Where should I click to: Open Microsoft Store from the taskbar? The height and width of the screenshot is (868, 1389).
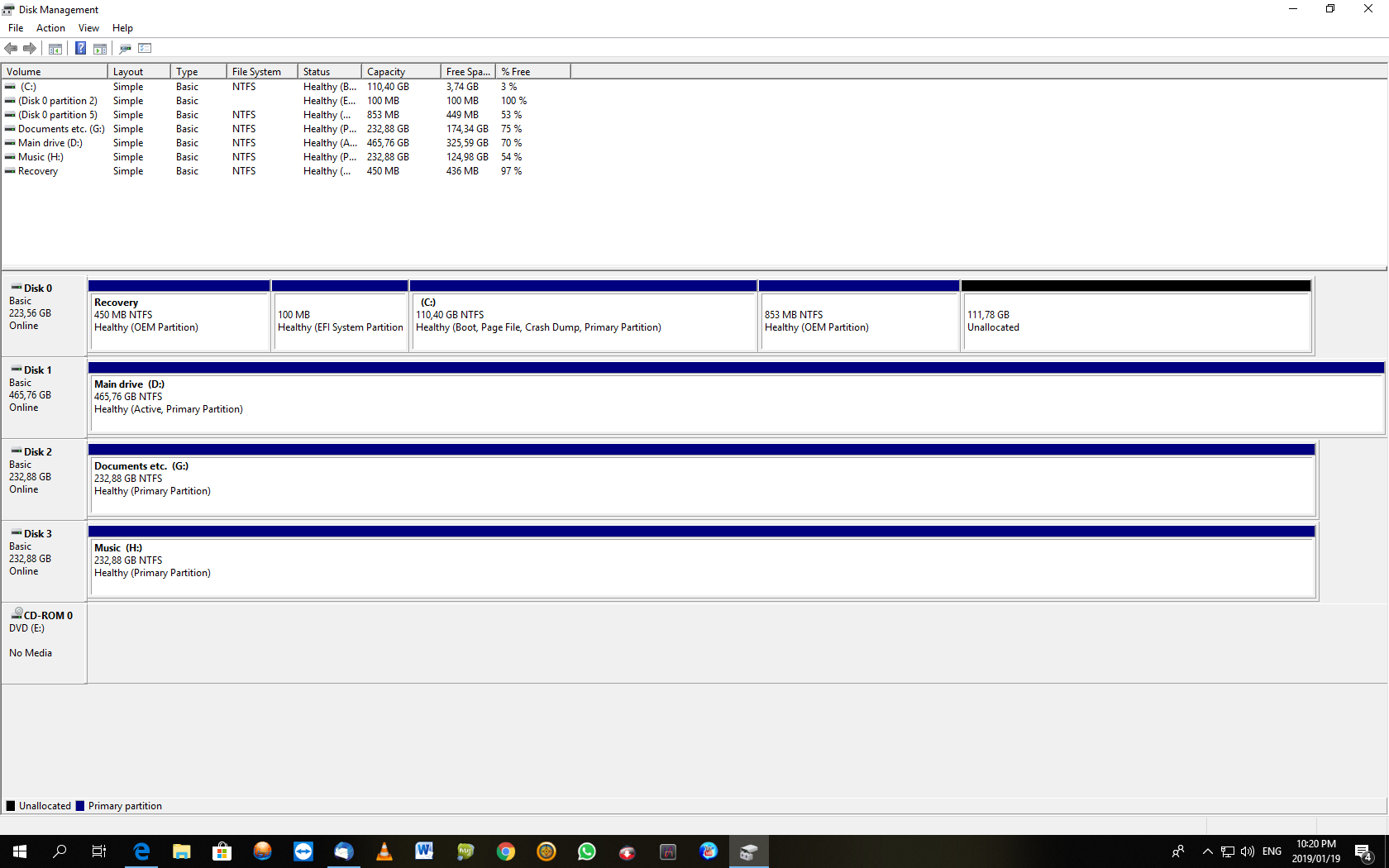[x=222, y=851]
